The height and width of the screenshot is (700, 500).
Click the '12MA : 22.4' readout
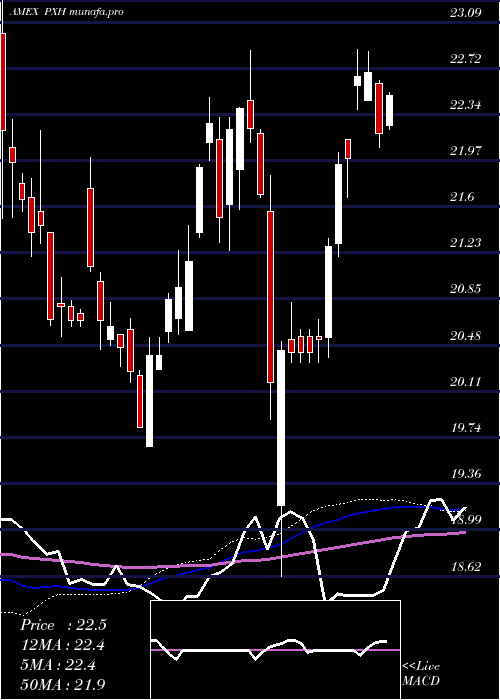[x=63, y=645]
